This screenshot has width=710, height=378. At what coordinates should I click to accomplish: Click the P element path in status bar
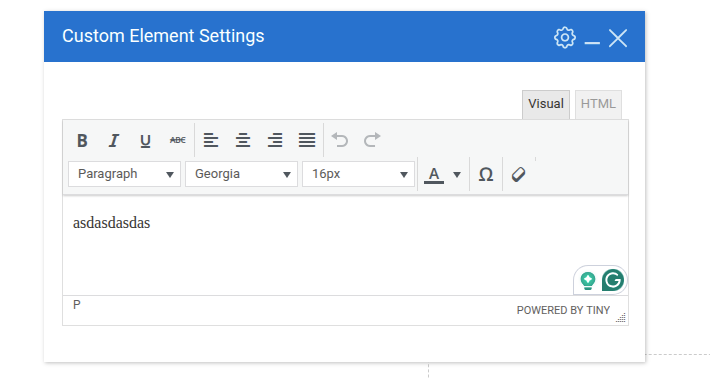click(77, 305)
